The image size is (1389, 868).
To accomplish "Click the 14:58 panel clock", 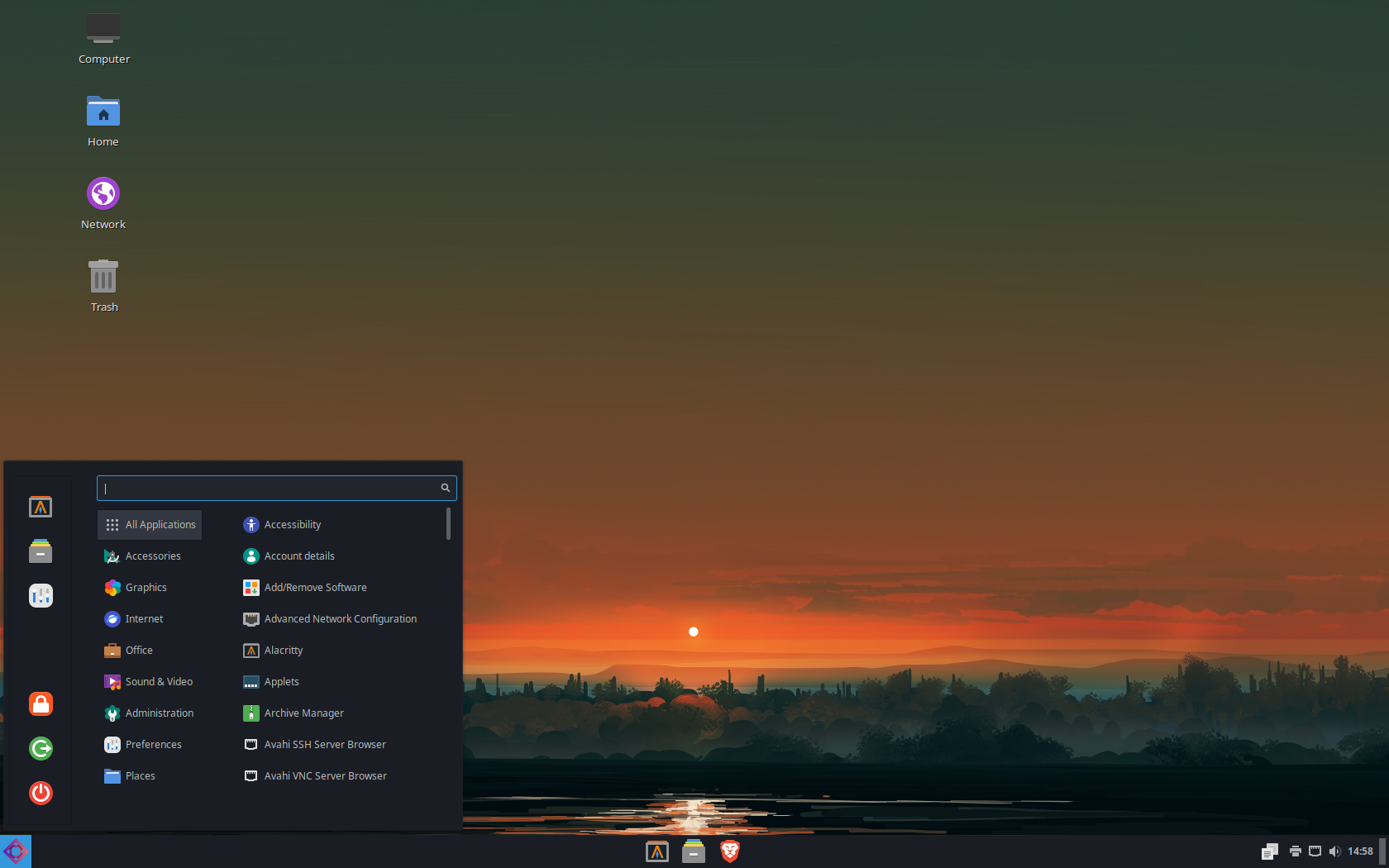I will tap(1360, 851).
